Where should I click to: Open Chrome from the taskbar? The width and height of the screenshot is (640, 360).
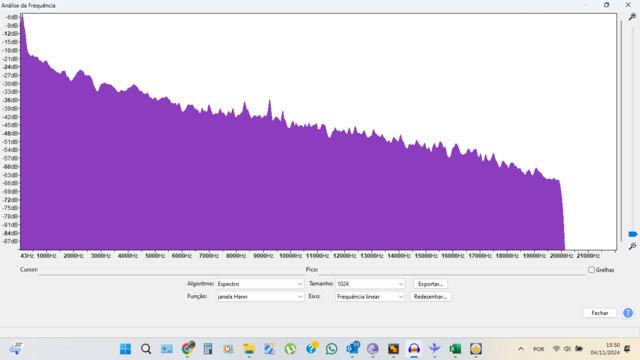pos(188,349)
